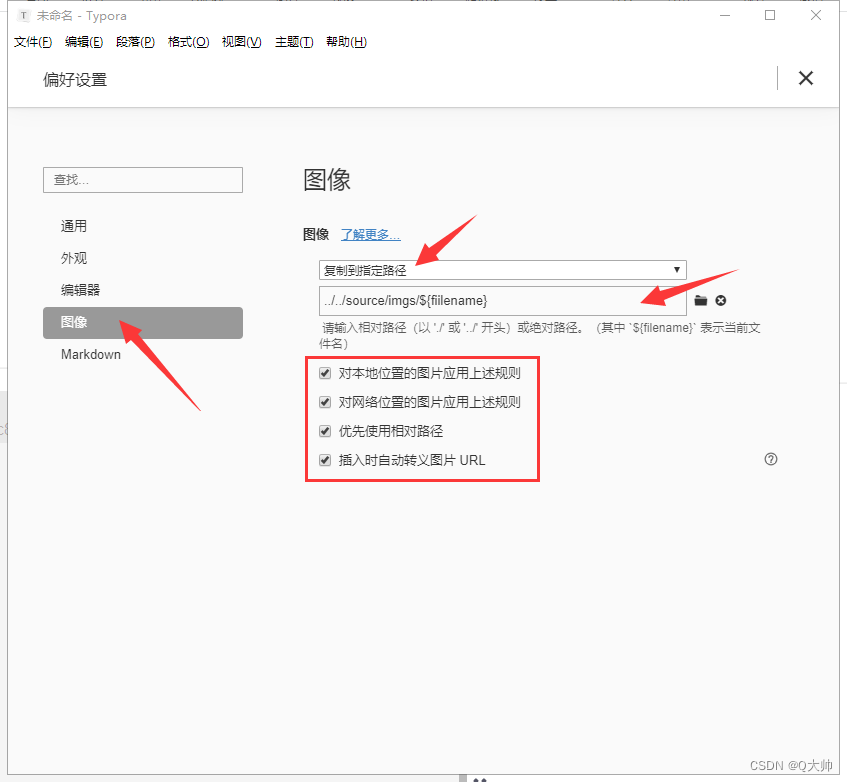The width and height of the screenshot is (847, 782).
Task: Uncheck 插入时自动转义图片 URL
Action: click(x=325, y=460)
